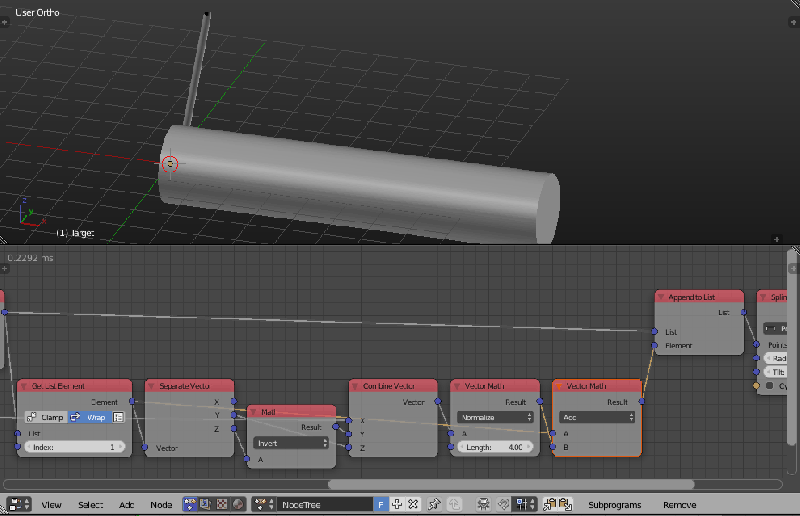Click X output socket of Separate Vector

pyautogui.click(x=234, y=402)
